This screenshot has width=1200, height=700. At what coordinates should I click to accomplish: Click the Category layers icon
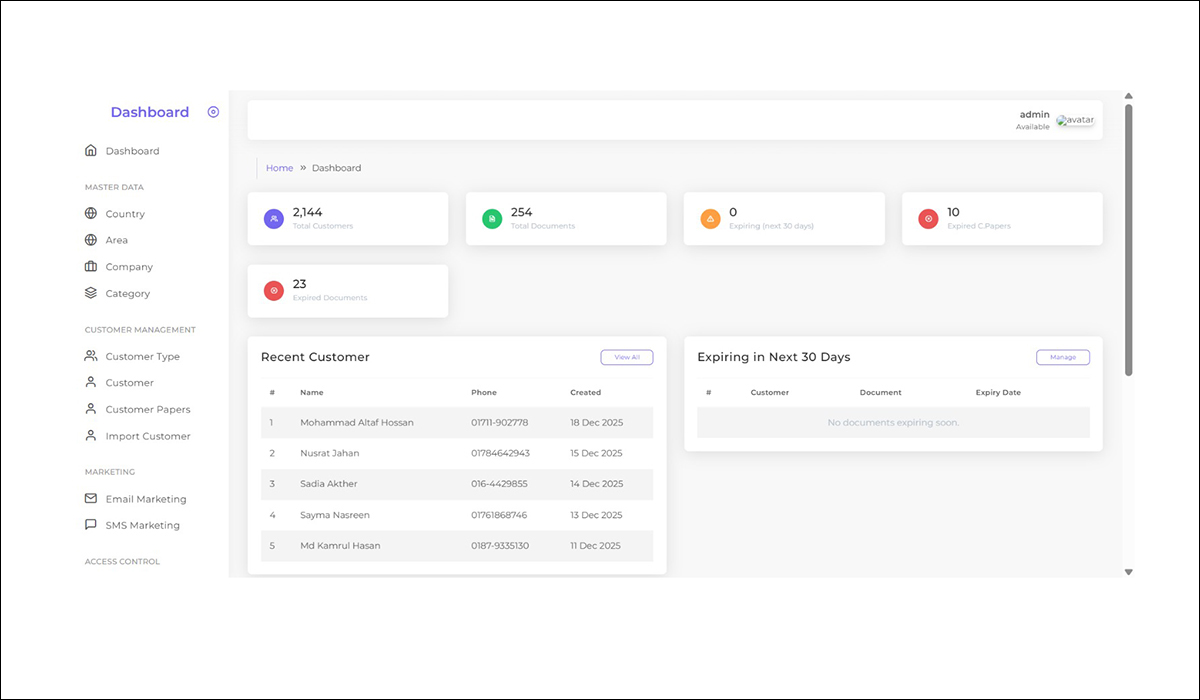(91, 294)
